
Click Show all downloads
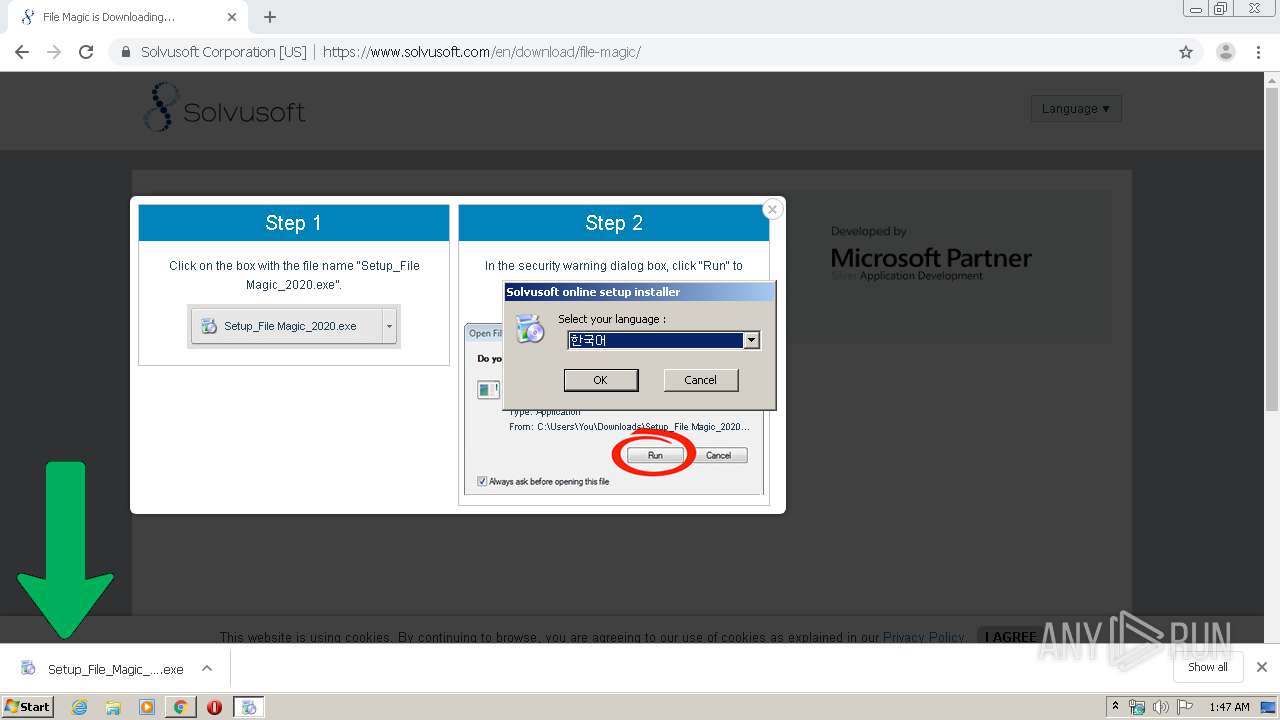point(1207,667)
